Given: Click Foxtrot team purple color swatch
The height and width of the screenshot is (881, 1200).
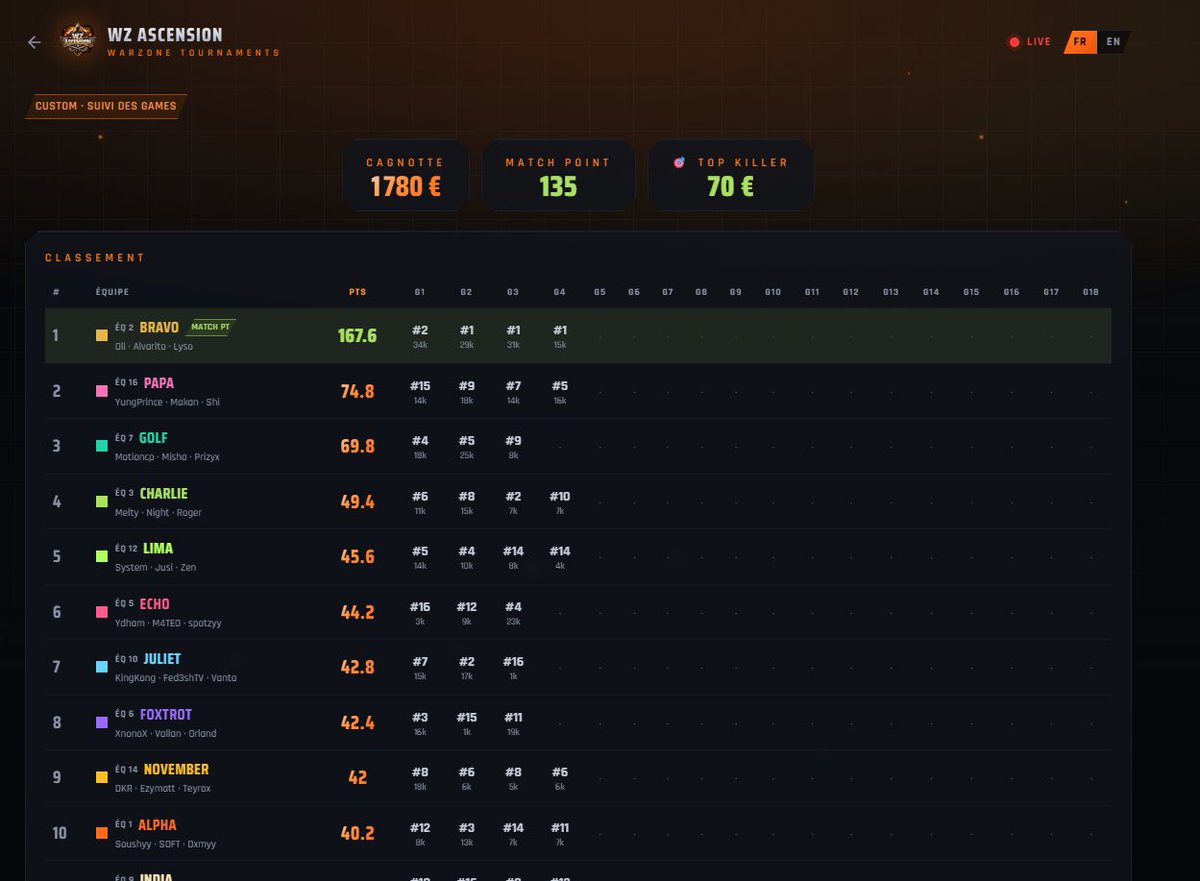Looking at the screenshot, I should [102, 722].
